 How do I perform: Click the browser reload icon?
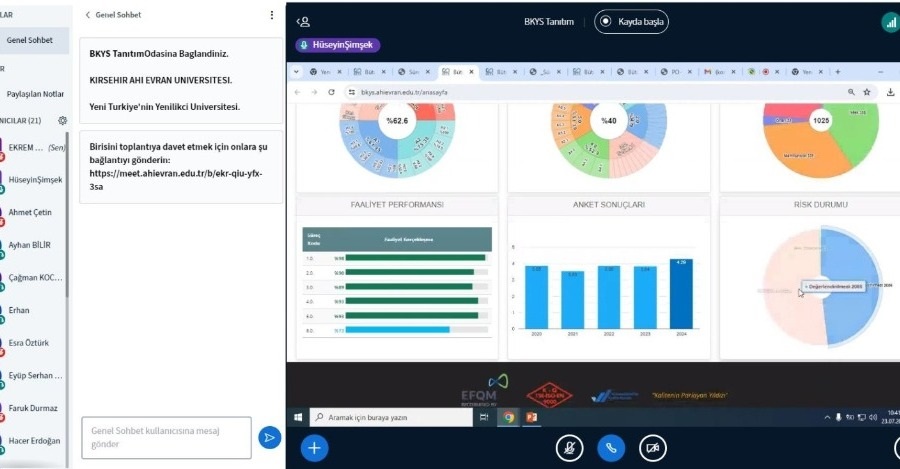click(331, 92)
